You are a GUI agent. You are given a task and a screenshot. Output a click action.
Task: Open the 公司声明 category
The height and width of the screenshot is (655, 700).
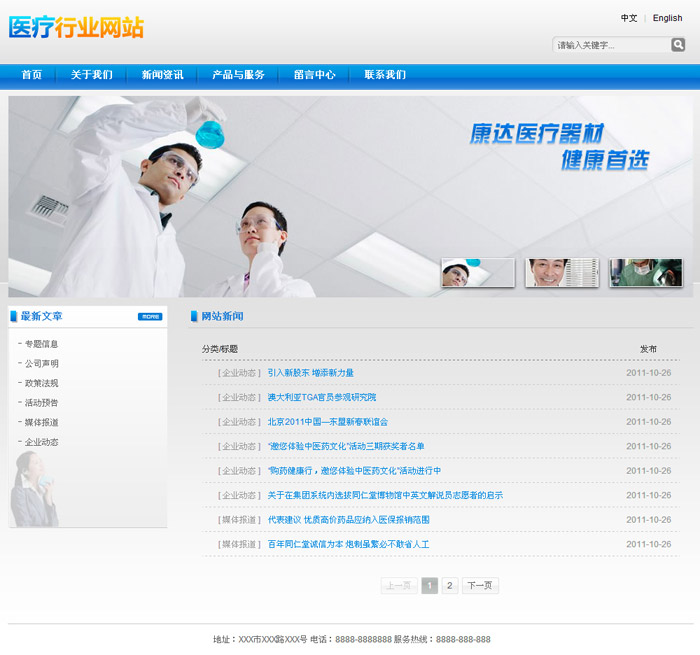(41, 363)
